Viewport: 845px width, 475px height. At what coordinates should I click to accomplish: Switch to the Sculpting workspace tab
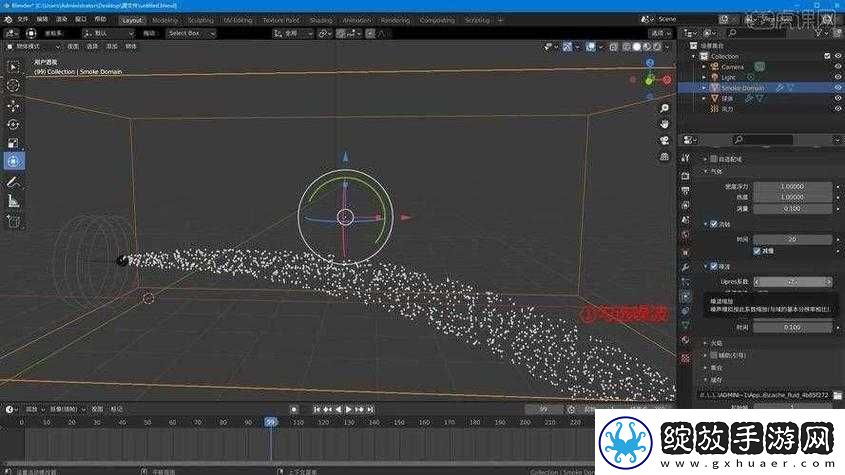200,20
